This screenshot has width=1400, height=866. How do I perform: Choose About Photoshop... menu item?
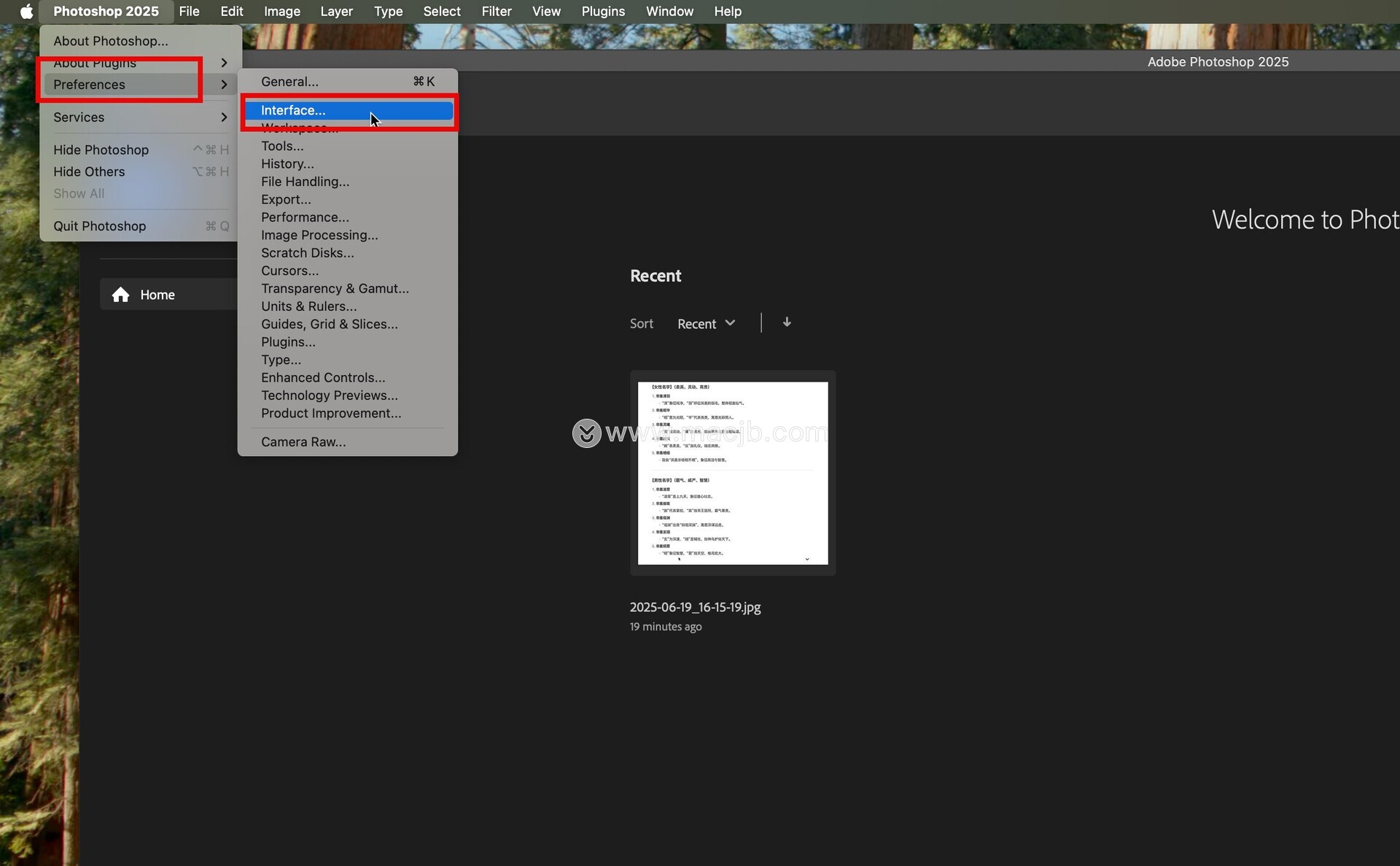pos(140,41)
